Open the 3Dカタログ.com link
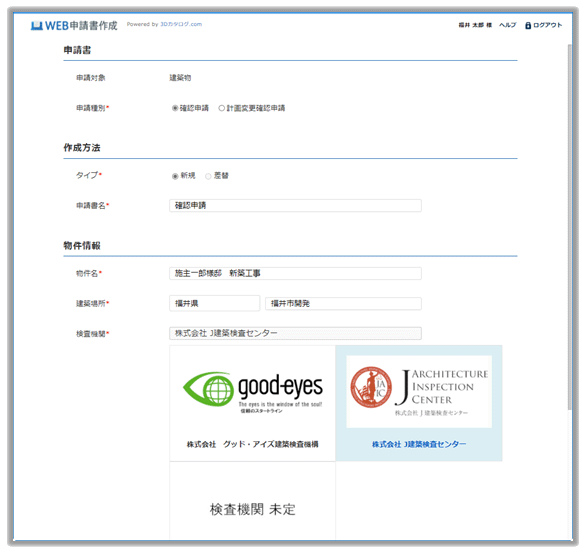This screenshot has width=586, height=553. (181, 24)
